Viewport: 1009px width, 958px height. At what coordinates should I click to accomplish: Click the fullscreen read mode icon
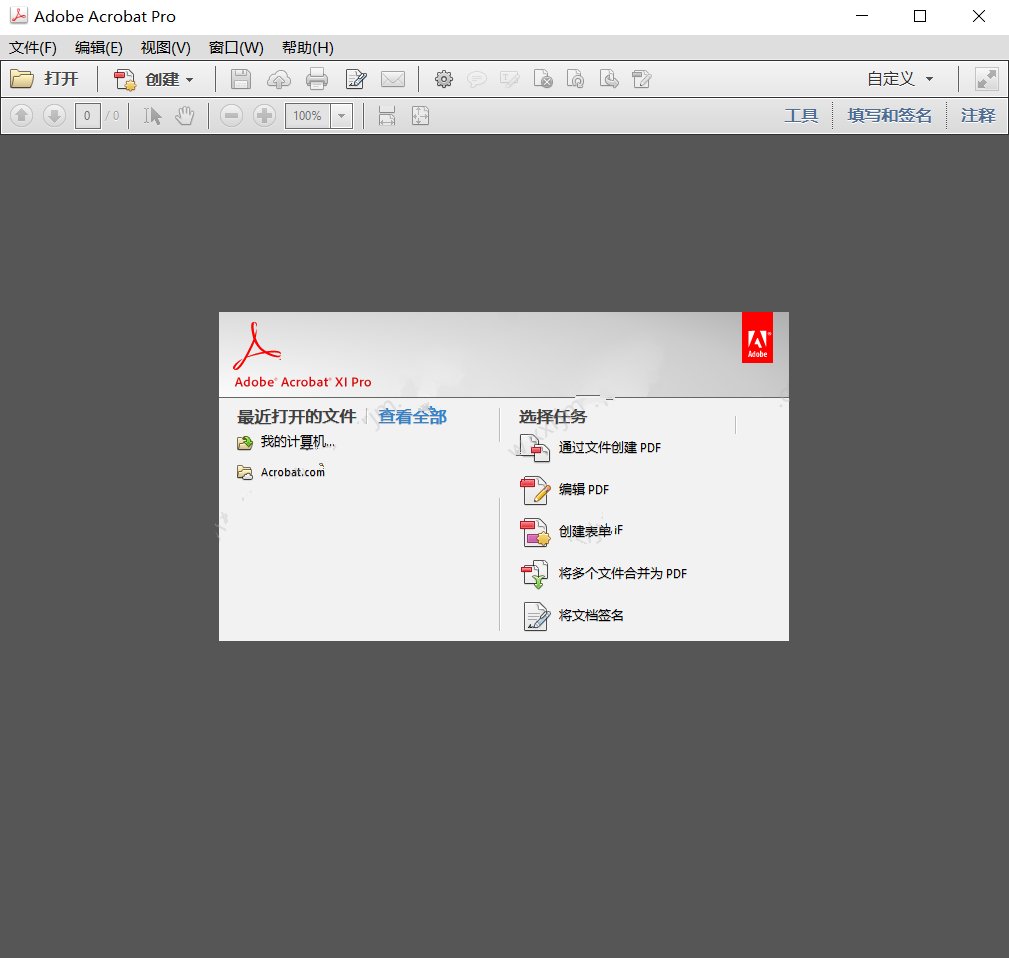point(986,79)
